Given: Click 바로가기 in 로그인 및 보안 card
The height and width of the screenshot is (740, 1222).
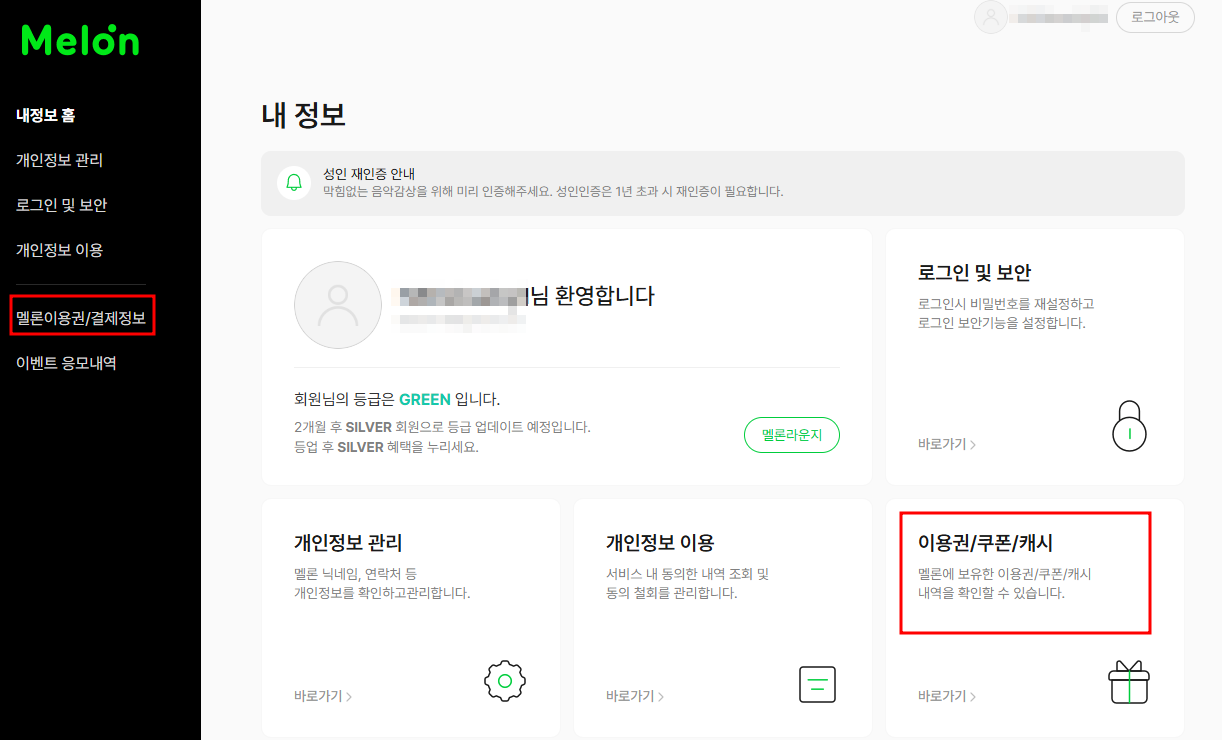Looking at the screenshot, I should tap(947, 444).
